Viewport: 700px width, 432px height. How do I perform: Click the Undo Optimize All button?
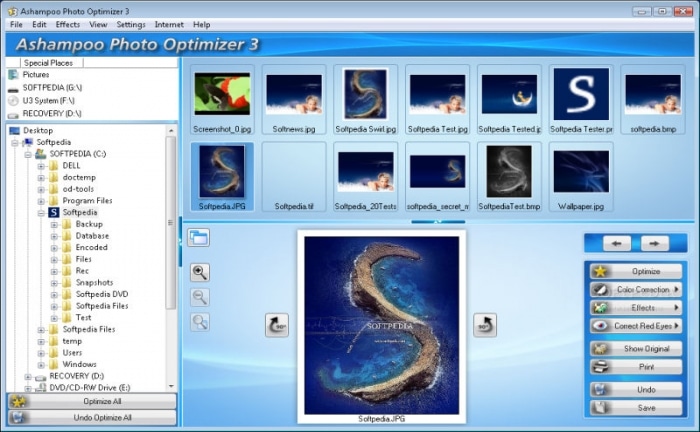click(92, 418)
